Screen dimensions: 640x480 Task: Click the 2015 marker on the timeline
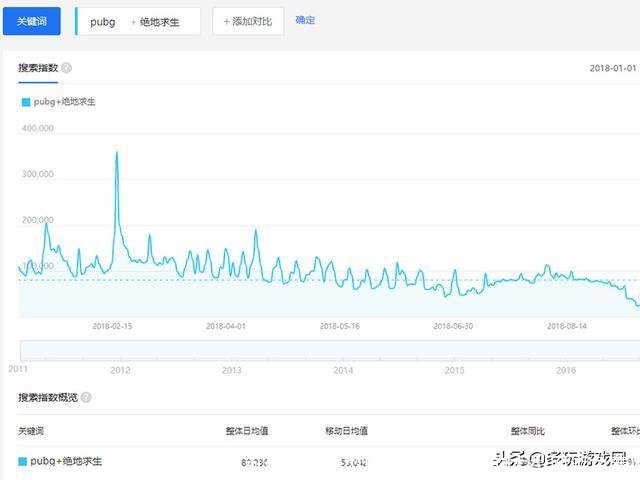(454, 370)
